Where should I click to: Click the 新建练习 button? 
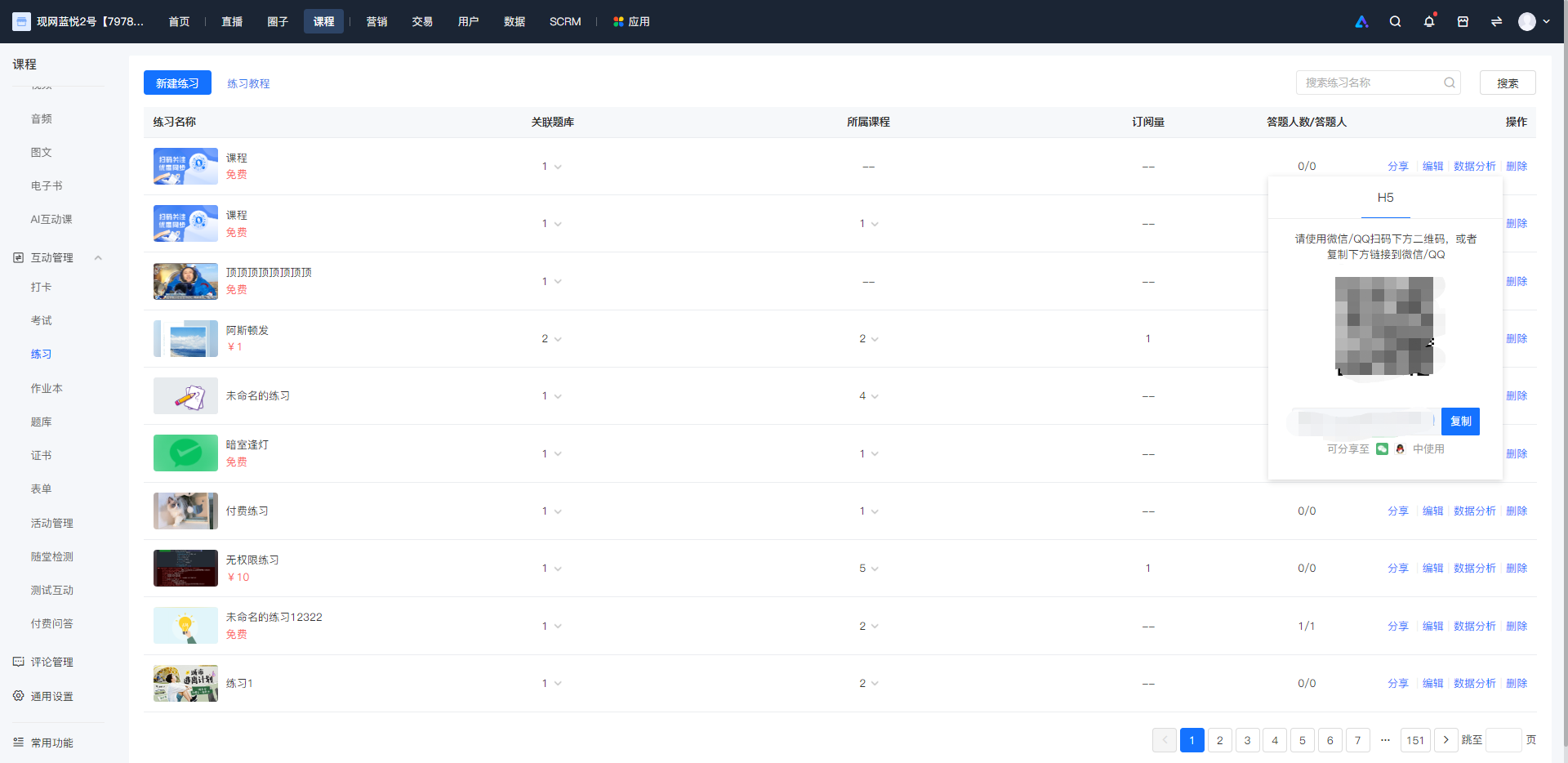click(x=177, y=83)
